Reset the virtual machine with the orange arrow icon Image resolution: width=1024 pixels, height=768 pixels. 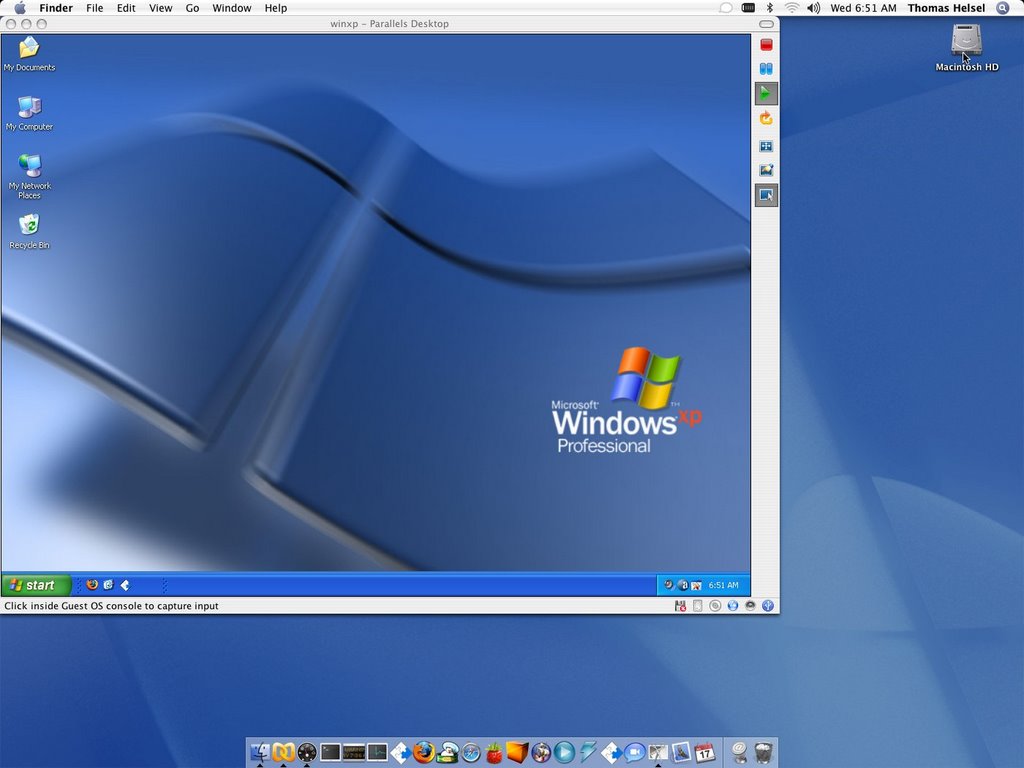point(766,118)
